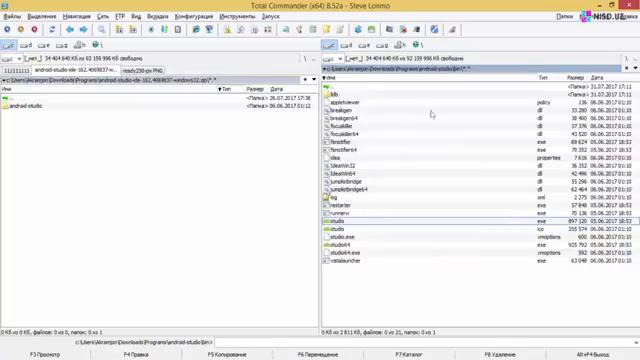Go back with blue left arrow
The image size is (640, 360).
point(70,29)
